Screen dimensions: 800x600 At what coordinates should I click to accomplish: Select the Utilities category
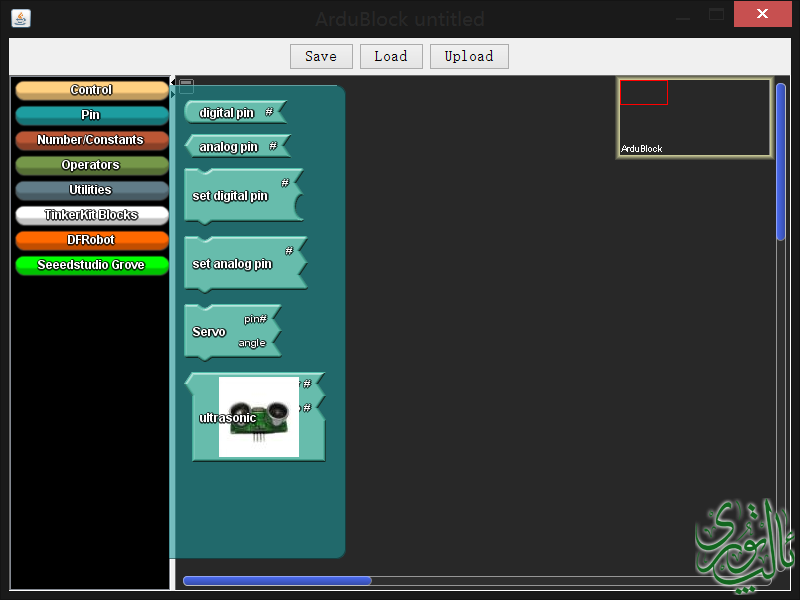tap(92, 190)
